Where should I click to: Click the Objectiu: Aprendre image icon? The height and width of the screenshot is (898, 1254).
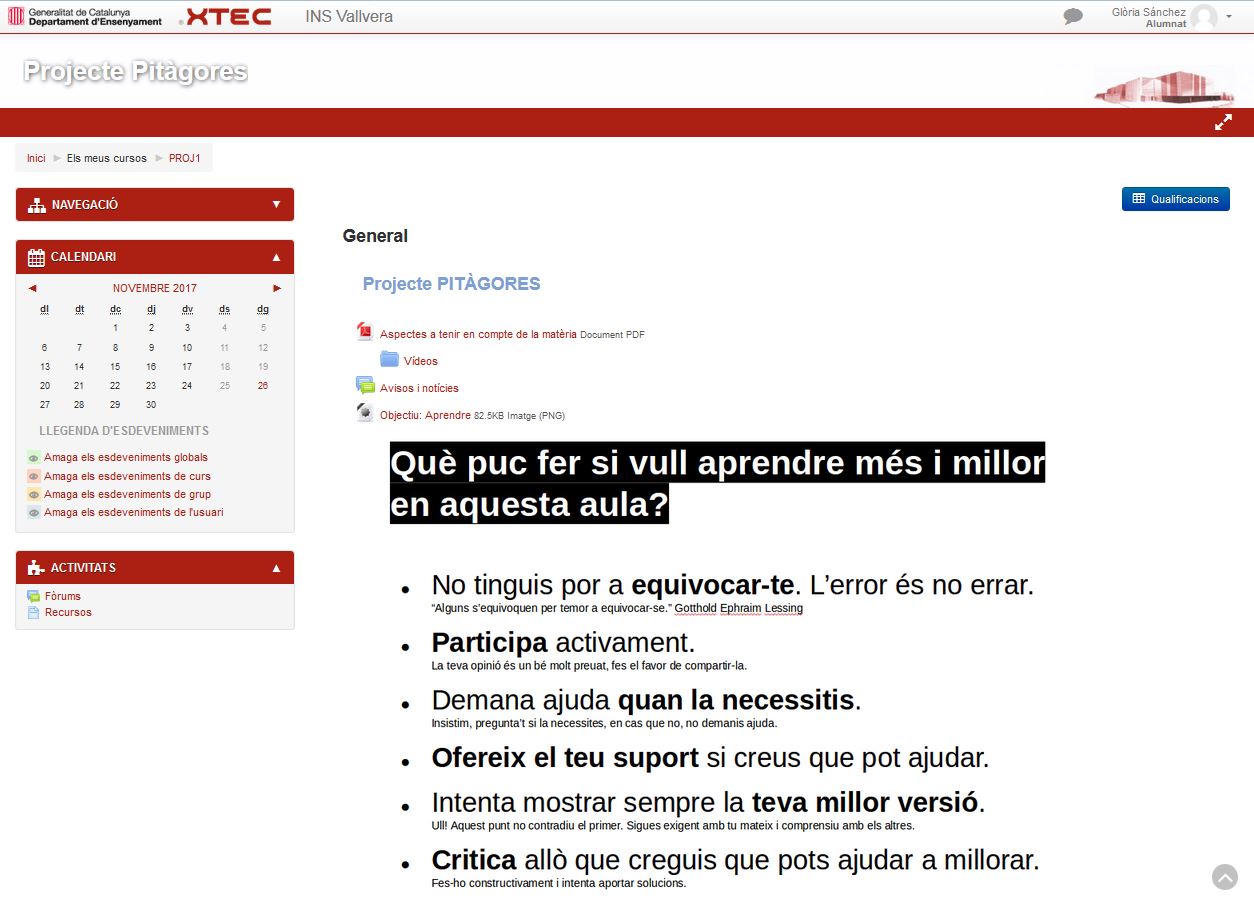pos(365,413)
